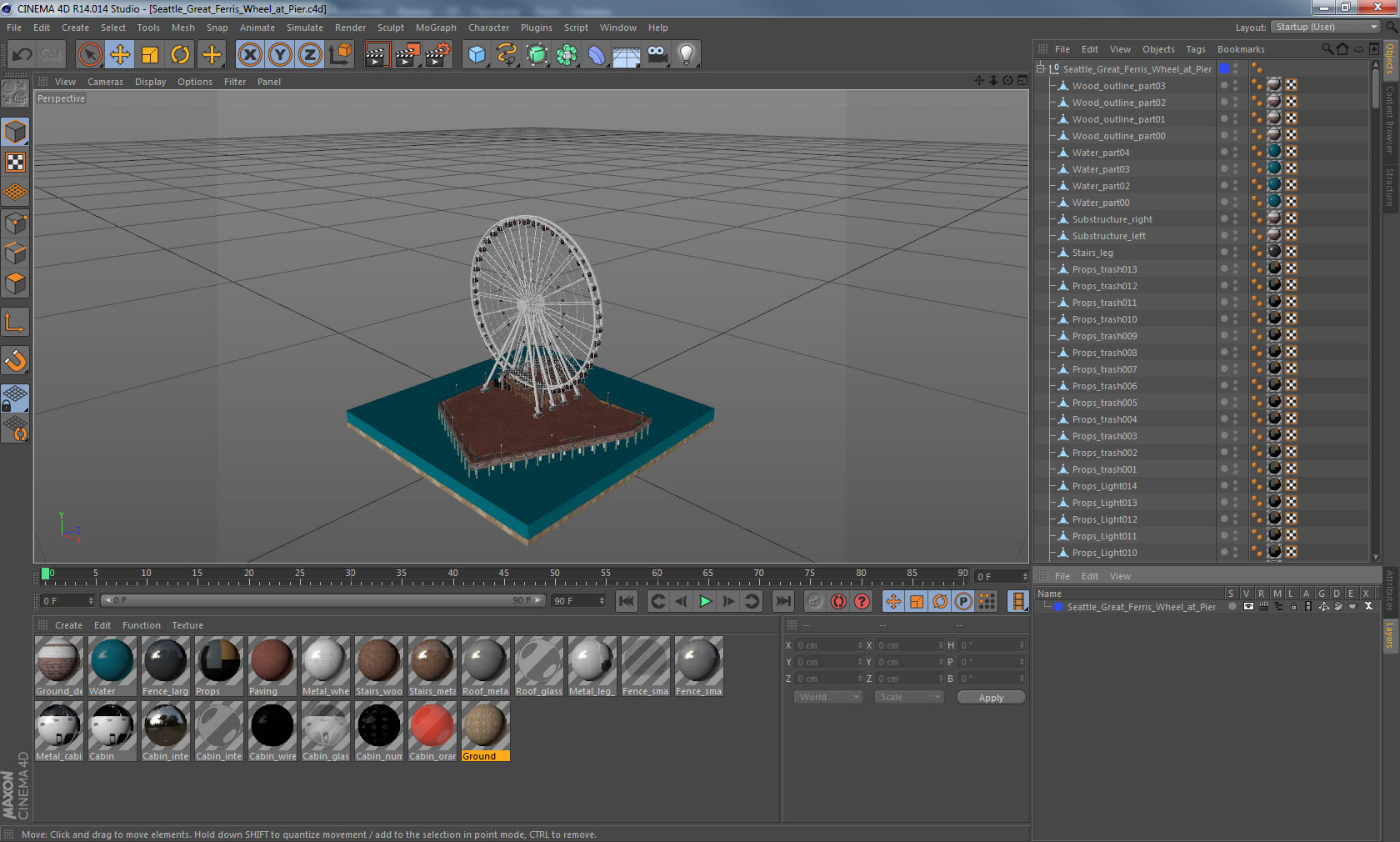Search objects with magnifier icon
This screenshot has height=842, width=1400.
[1327, 49]
